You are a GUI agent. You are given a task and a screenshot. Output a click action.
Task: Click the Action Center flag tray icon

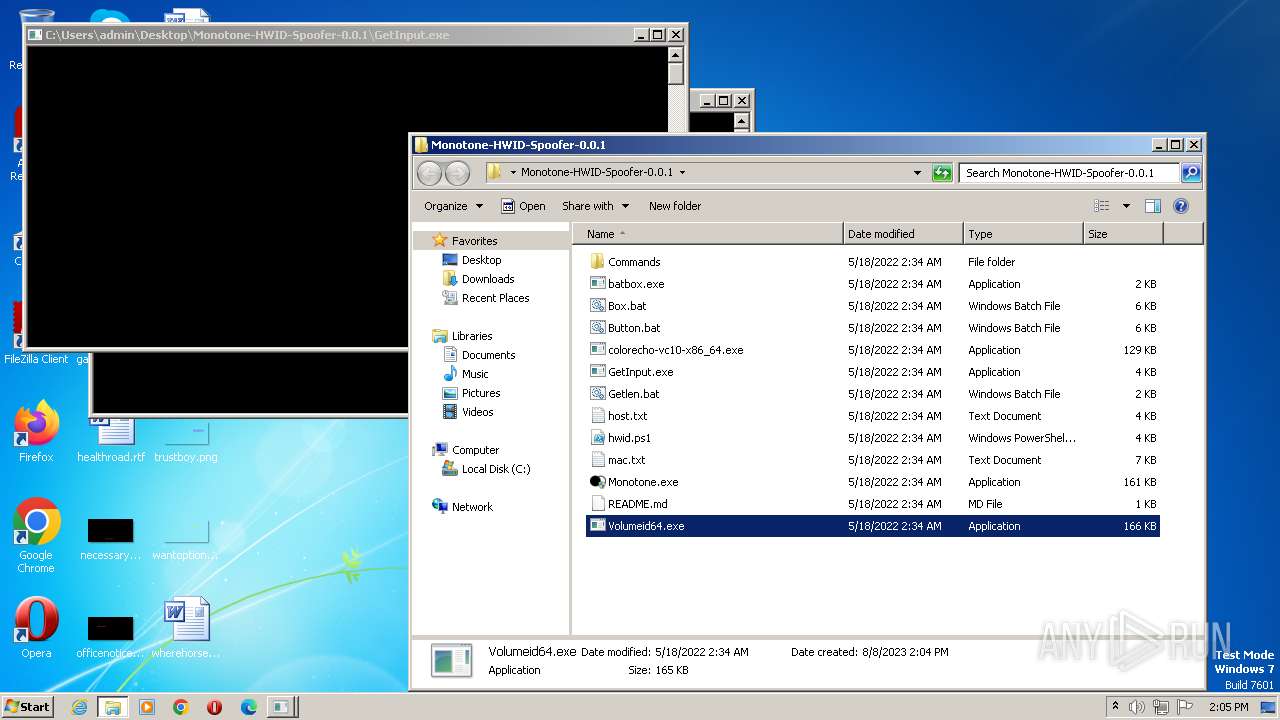click(x=1184, y=707)
